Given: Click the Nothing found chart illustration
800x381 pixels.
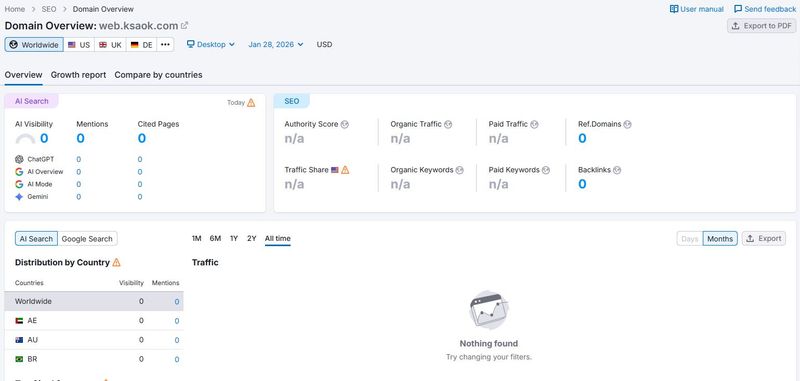Looking at the screenshot, I should pyautogui.click(x=489, y=310).
